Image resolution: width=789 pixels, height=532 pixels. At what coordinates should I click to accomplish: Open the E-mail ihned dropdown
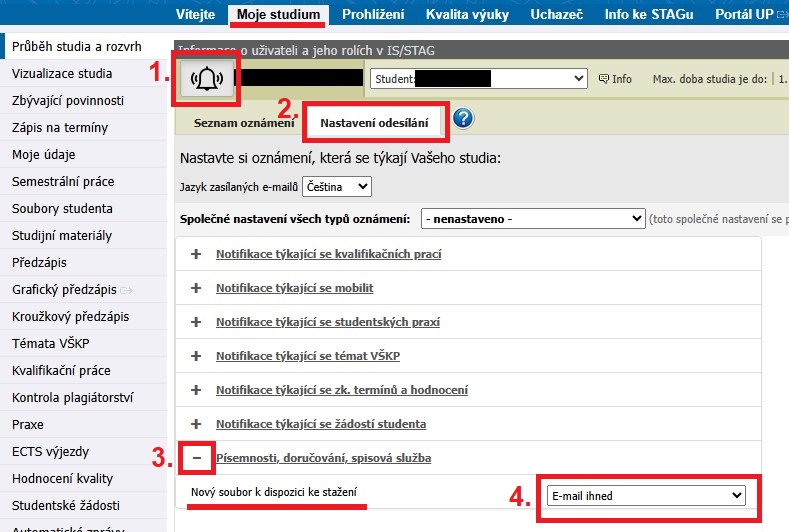(646, 495)
